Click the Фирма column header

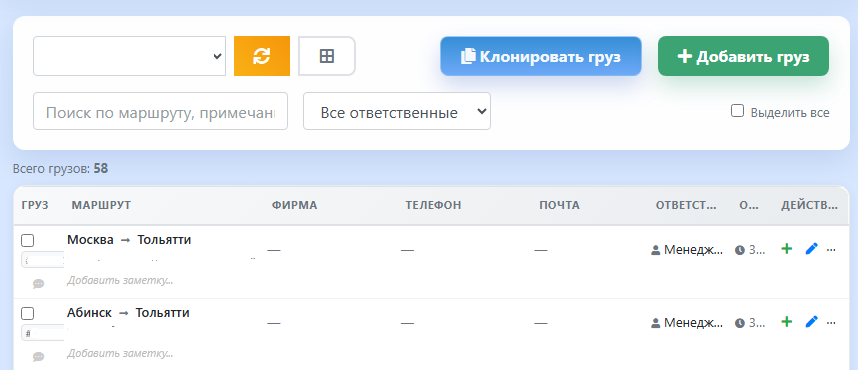294,205
